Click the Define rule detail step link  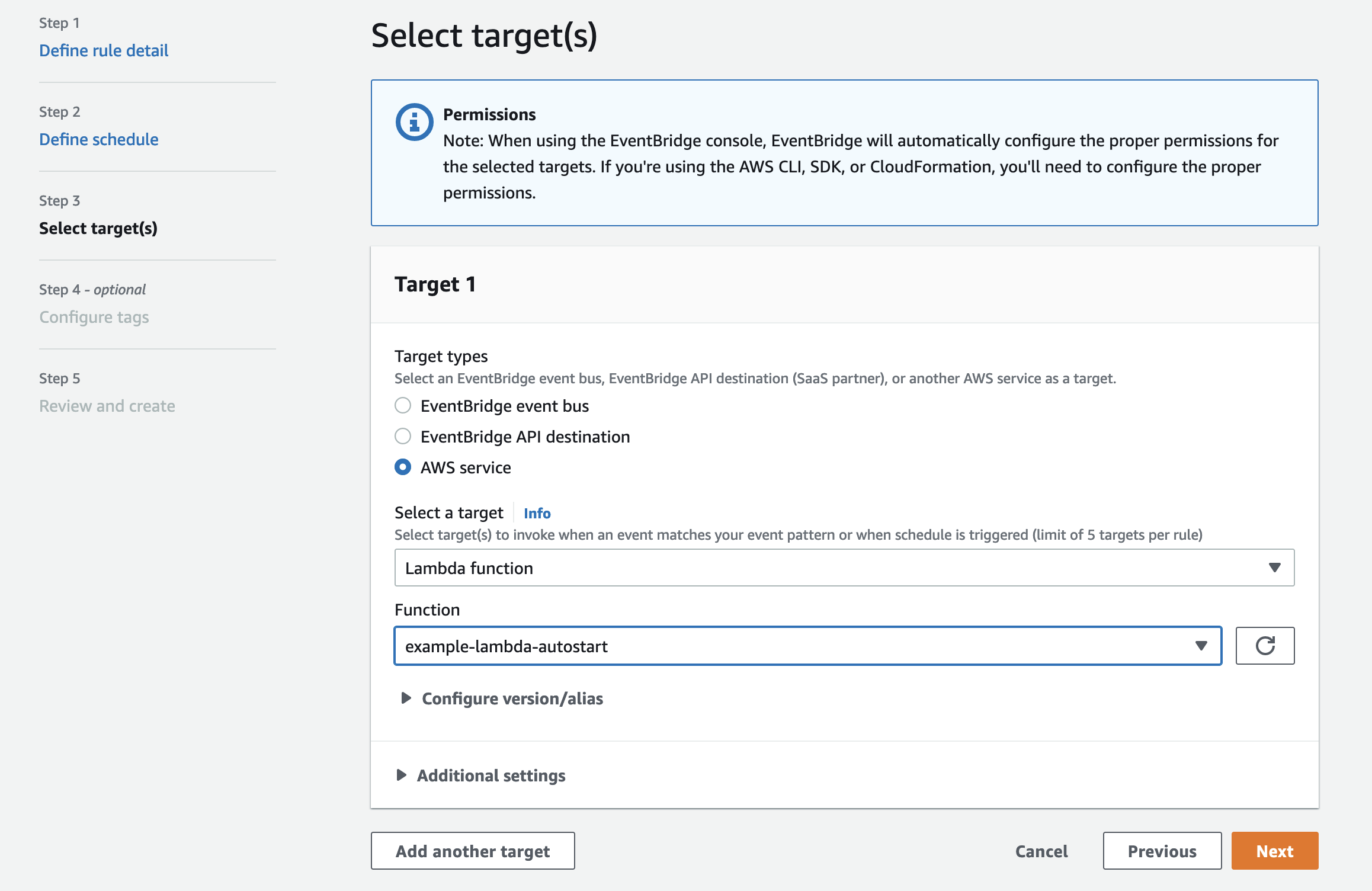(103, 49)
